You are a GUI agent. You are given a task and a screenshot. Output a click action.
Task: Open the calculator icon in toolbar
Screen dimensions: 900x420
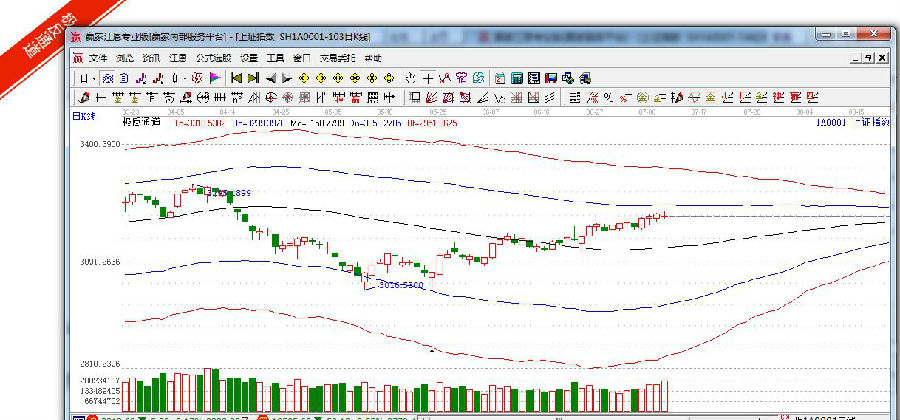518,77
